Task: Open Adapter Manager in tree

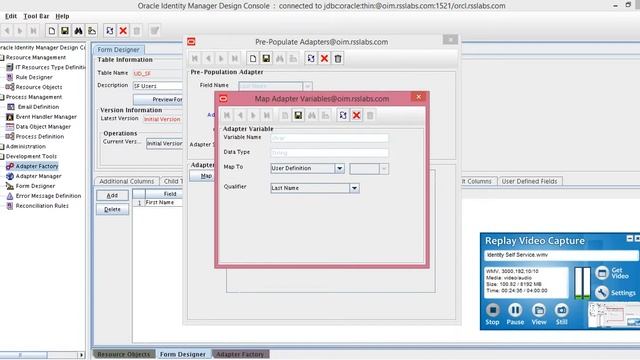Action: (38, 176)
